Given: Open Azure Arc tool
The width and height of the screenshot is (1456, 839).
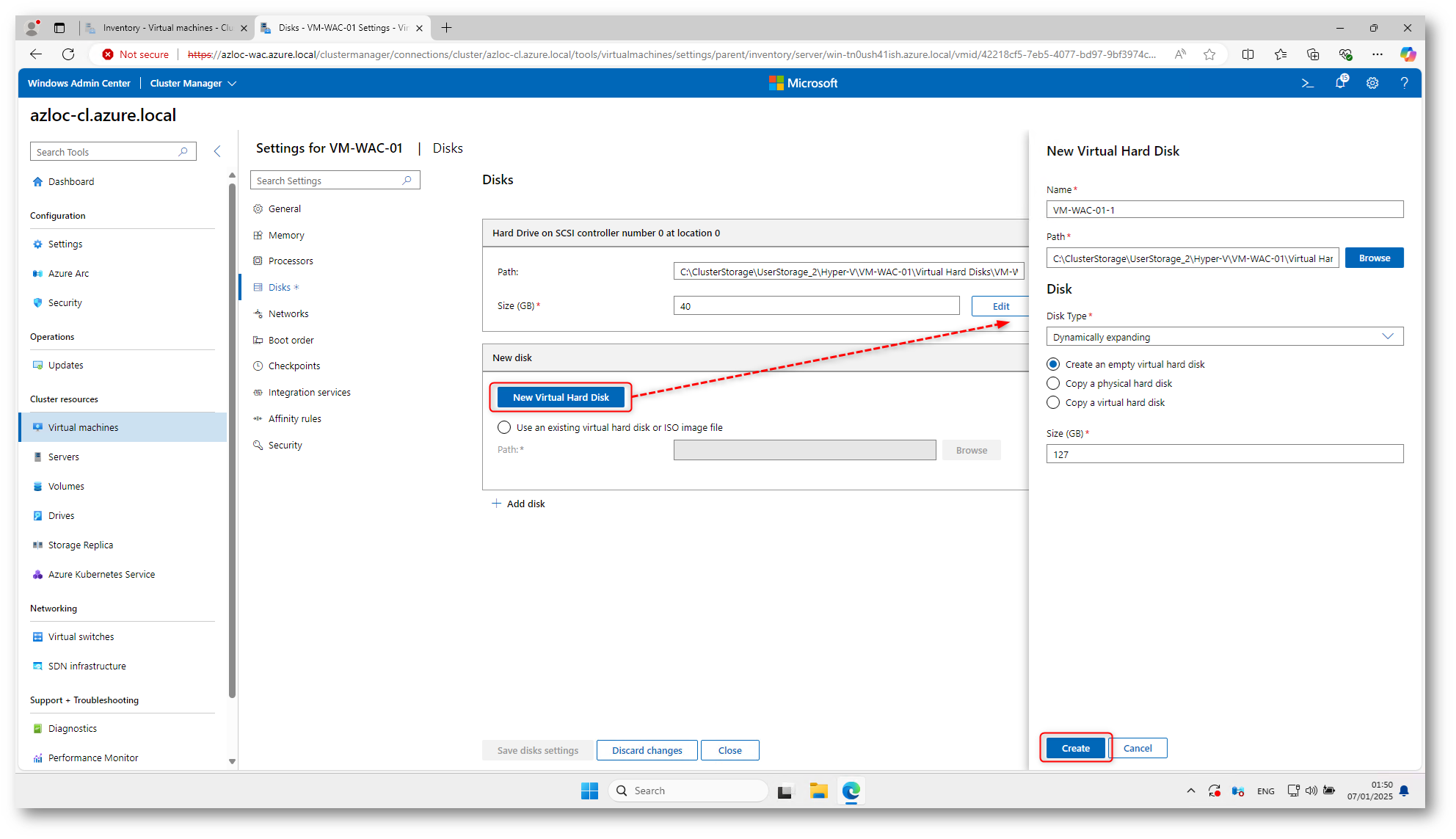Looking at the screenshot, I should (68, 273).
